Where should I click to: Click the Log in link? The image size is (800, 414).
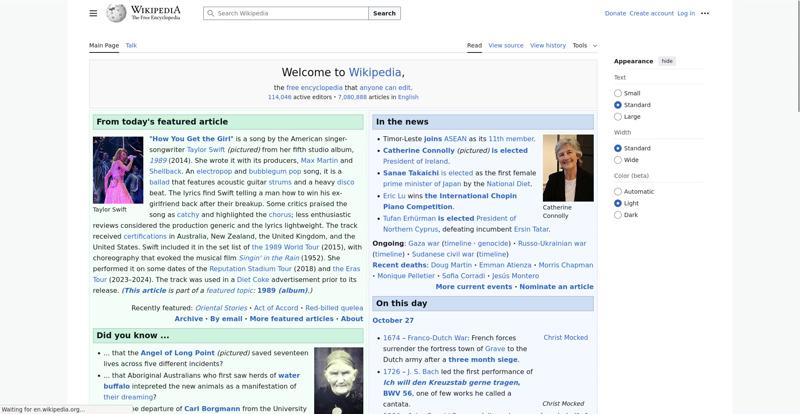pyautogui.click(x=686, y=13)
